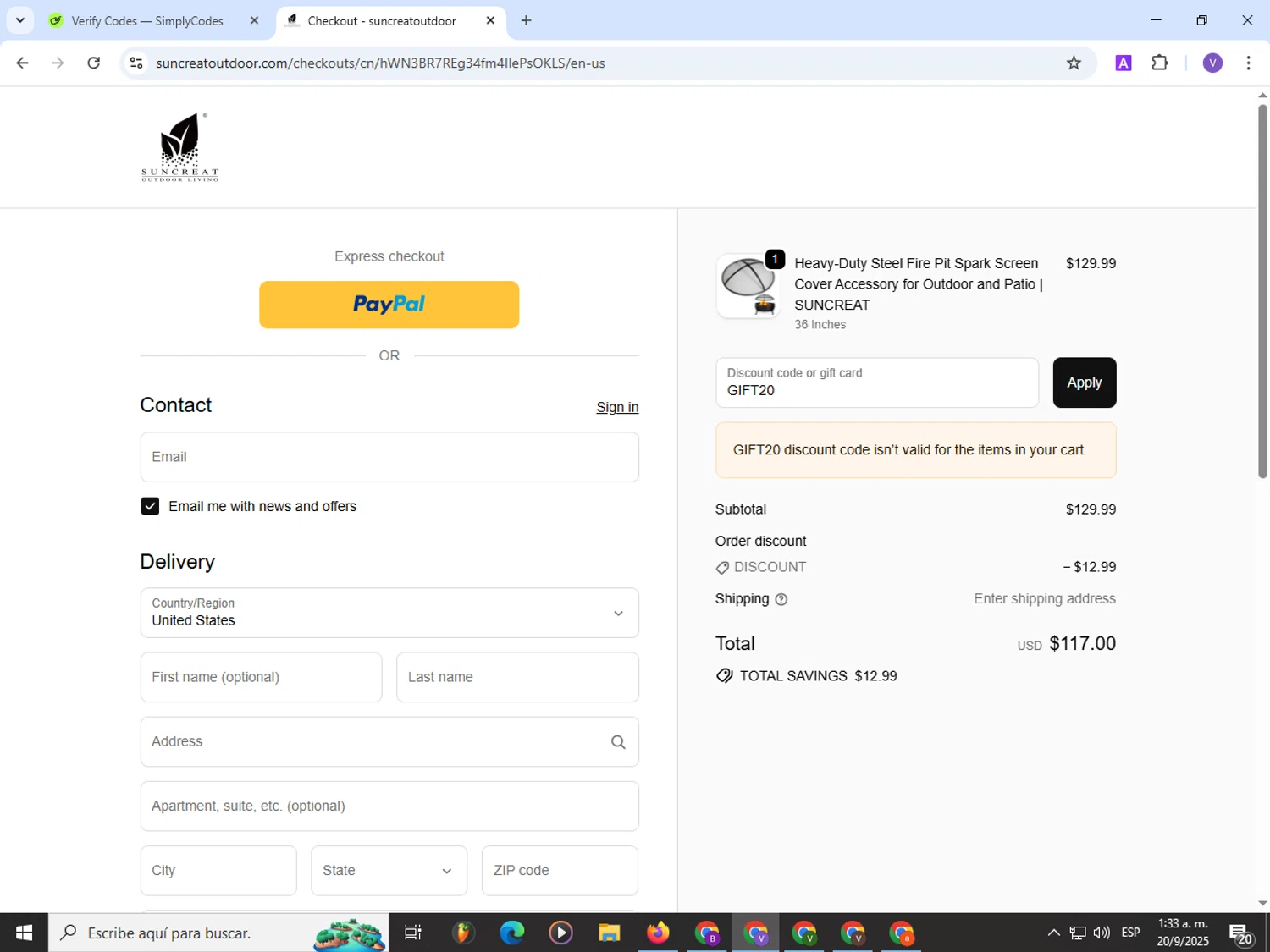Screen dimensions: 1270x952
Task: Select the Checkout - suncreatoutdoor tab
Action: [x=382, y=20]
